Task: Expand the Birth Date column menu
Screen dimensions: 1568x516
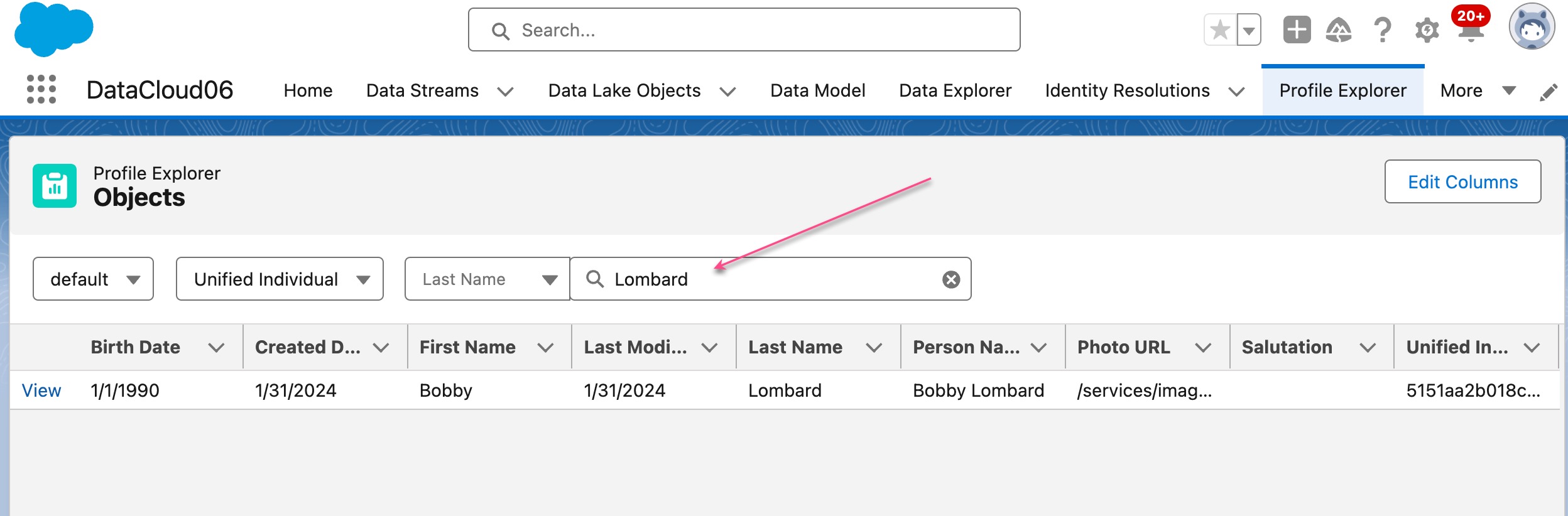Action: 216,347
